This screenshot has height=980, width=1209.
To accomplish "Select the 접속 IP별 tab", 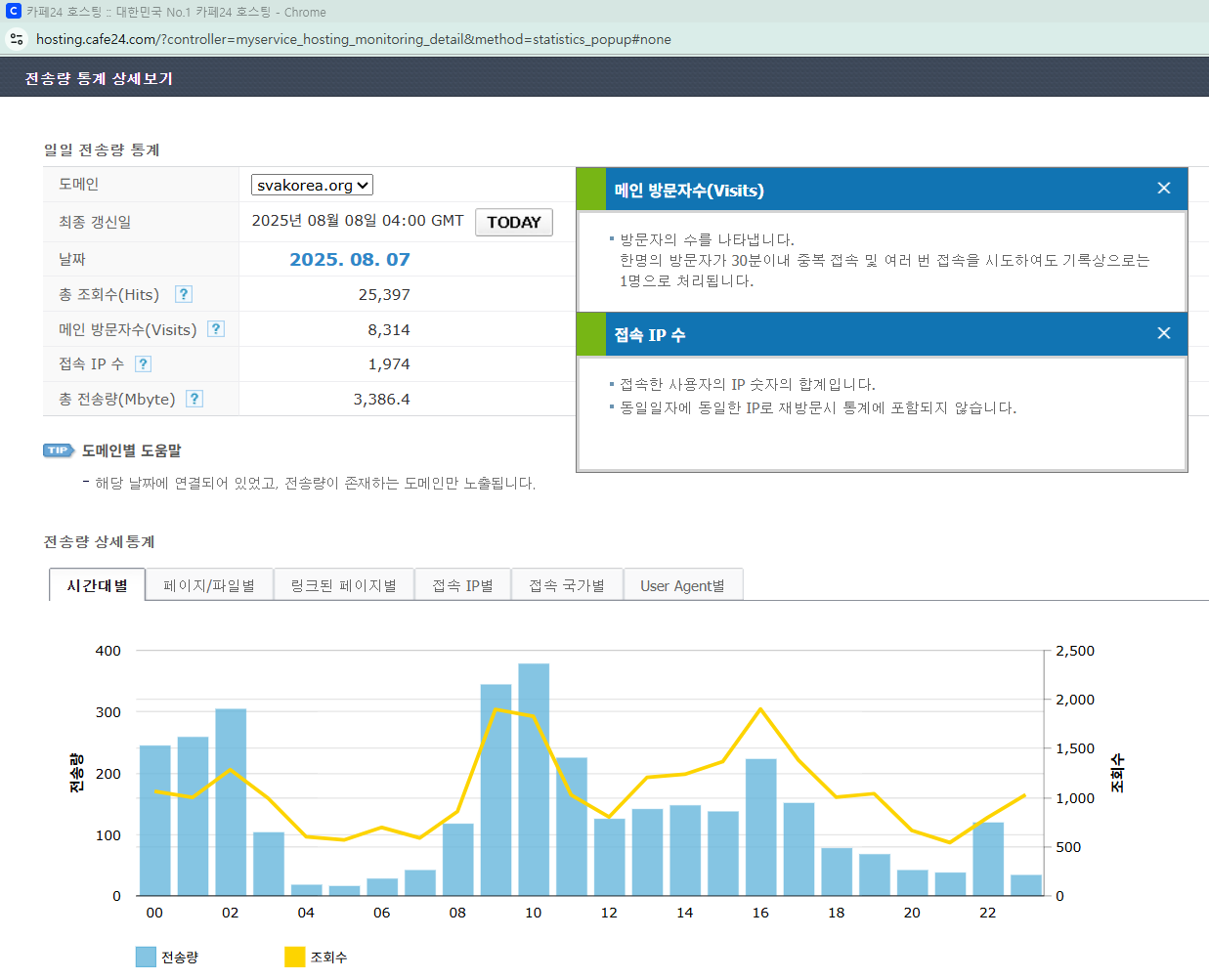I will tap(462, 585).
